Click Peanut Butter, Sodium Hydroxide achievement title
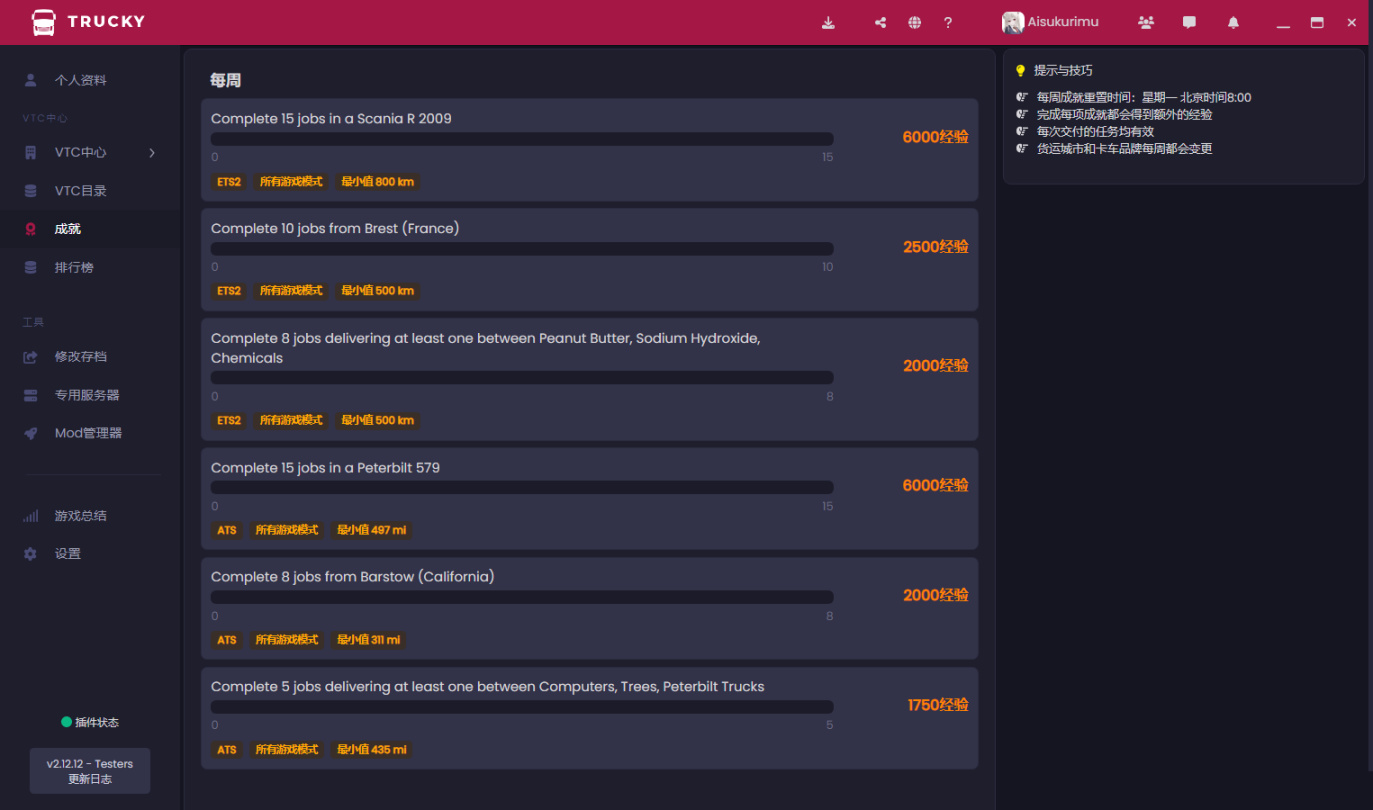Screen dimensions: 1373x810 coord(486,348)
